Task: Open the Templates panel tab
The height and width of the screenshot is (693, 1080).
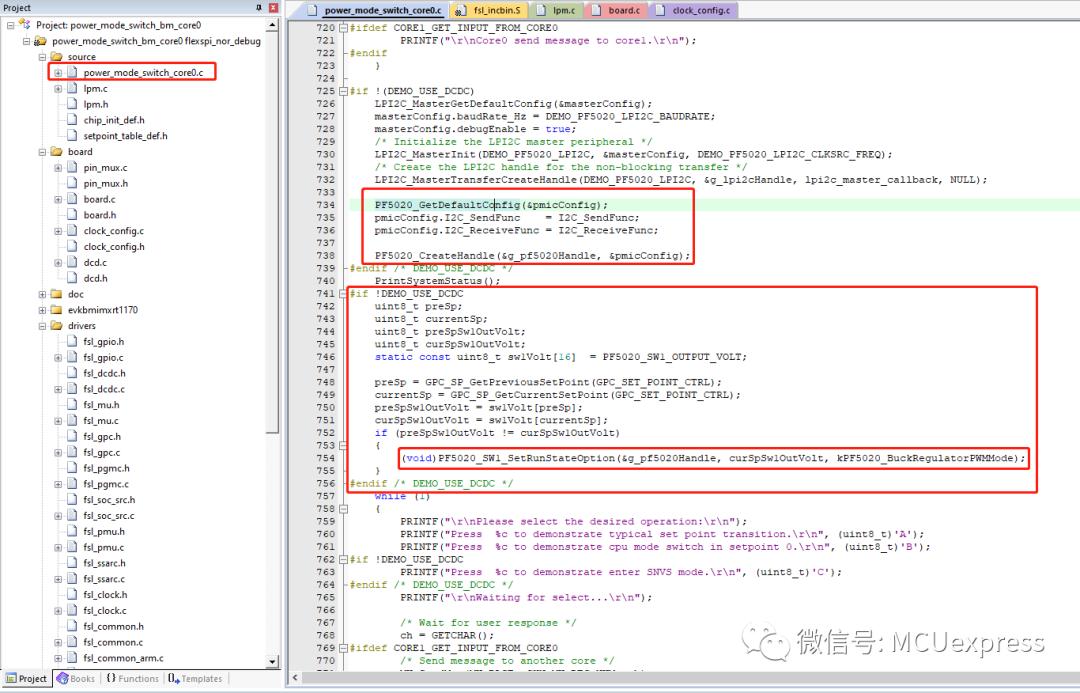Action: point(195,679)
